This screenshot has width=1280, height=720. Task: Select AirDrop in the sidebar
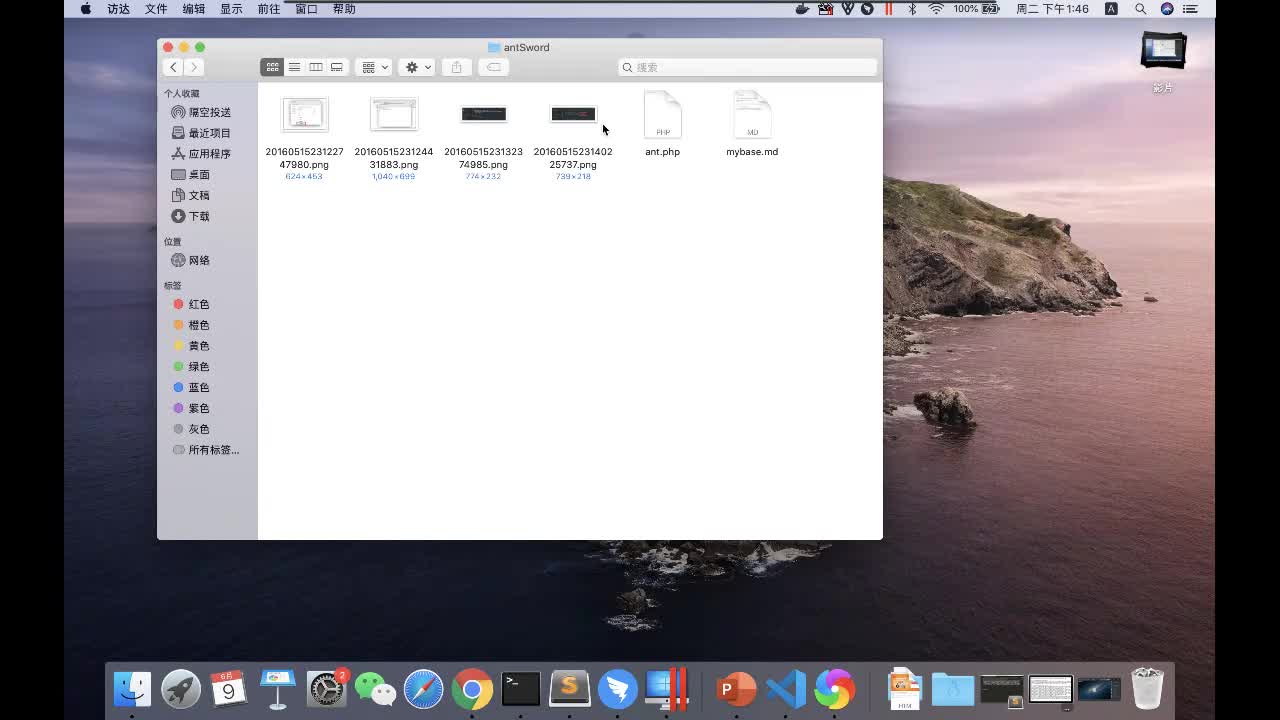coord(201,112)
